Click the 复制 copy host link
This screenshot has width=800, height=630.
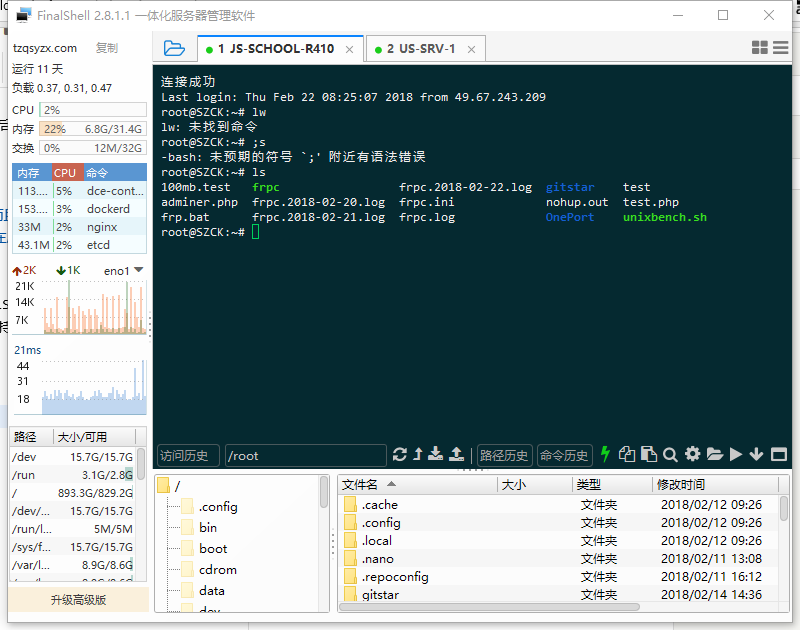[x=107, y=48]
